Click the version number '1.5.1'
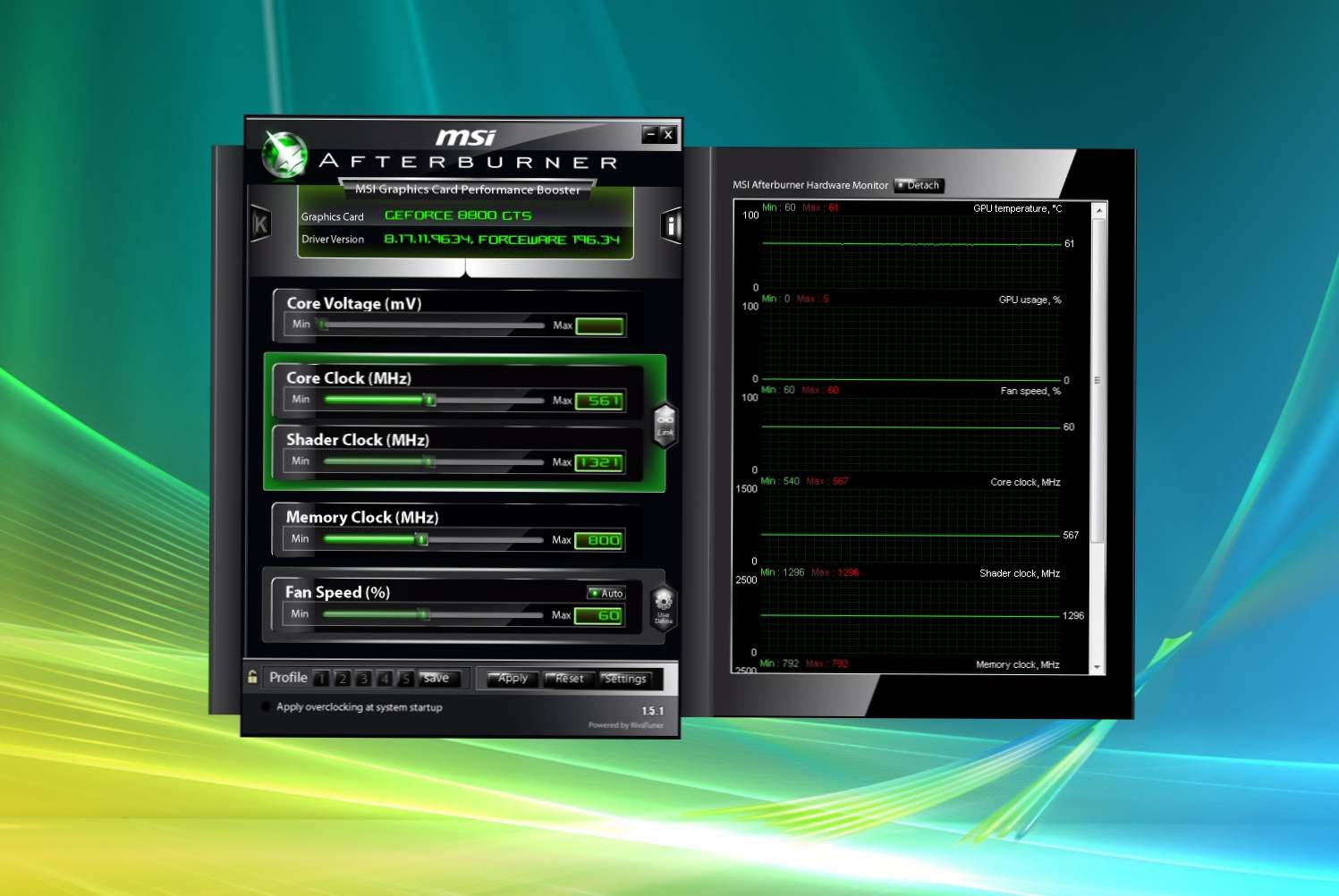 [x=652, y=711]
